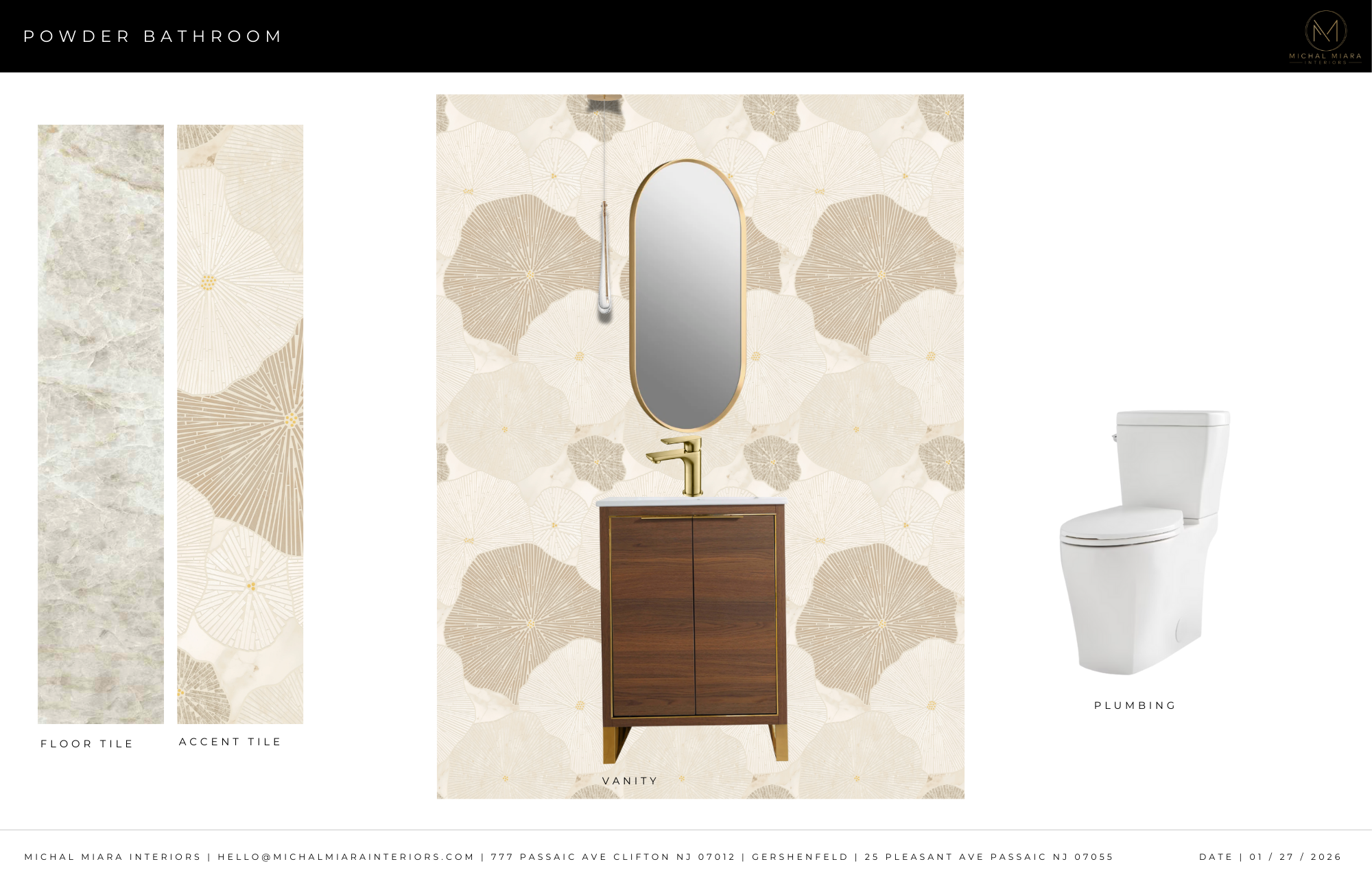The image size is (1372, 888).
Task: Click the FLOOR TILE label
Action: 86,744
